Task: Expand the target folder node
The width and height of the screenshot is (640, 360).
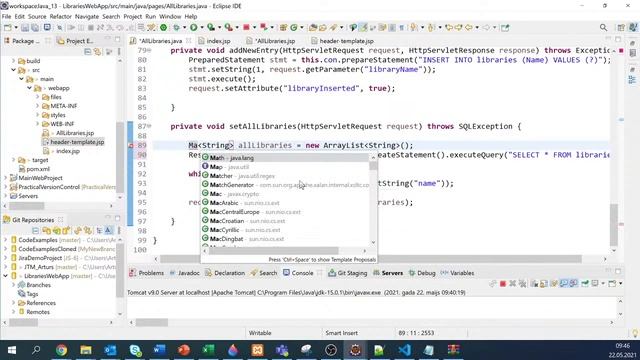Action: 13,160
